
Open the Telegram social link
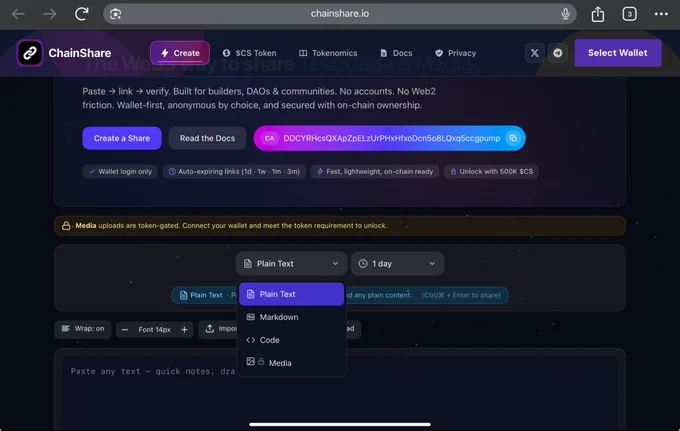click(558, 53)
